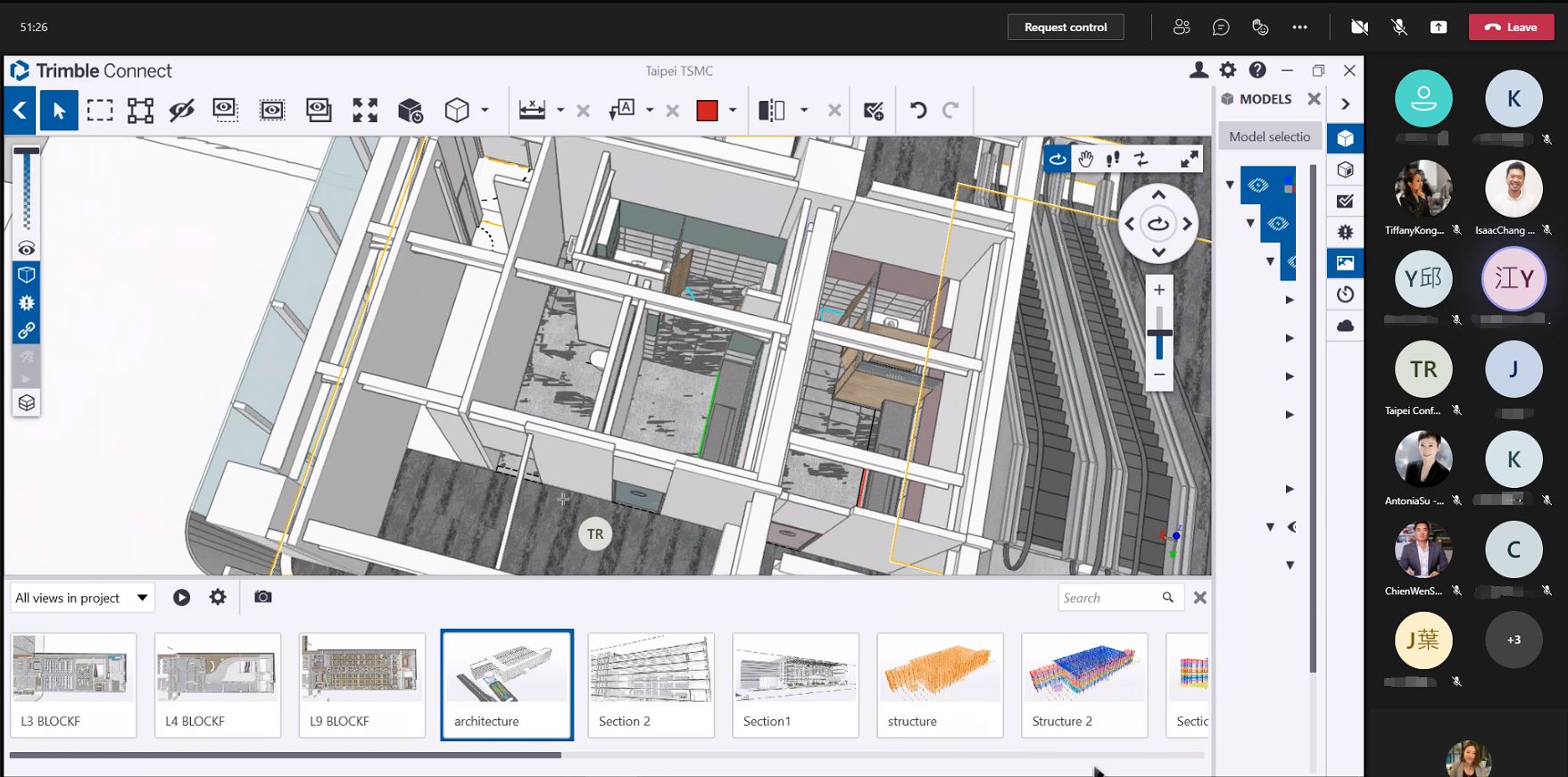Leave the meeting
Screen dimensions: 1568x777
click(1511, 28)
